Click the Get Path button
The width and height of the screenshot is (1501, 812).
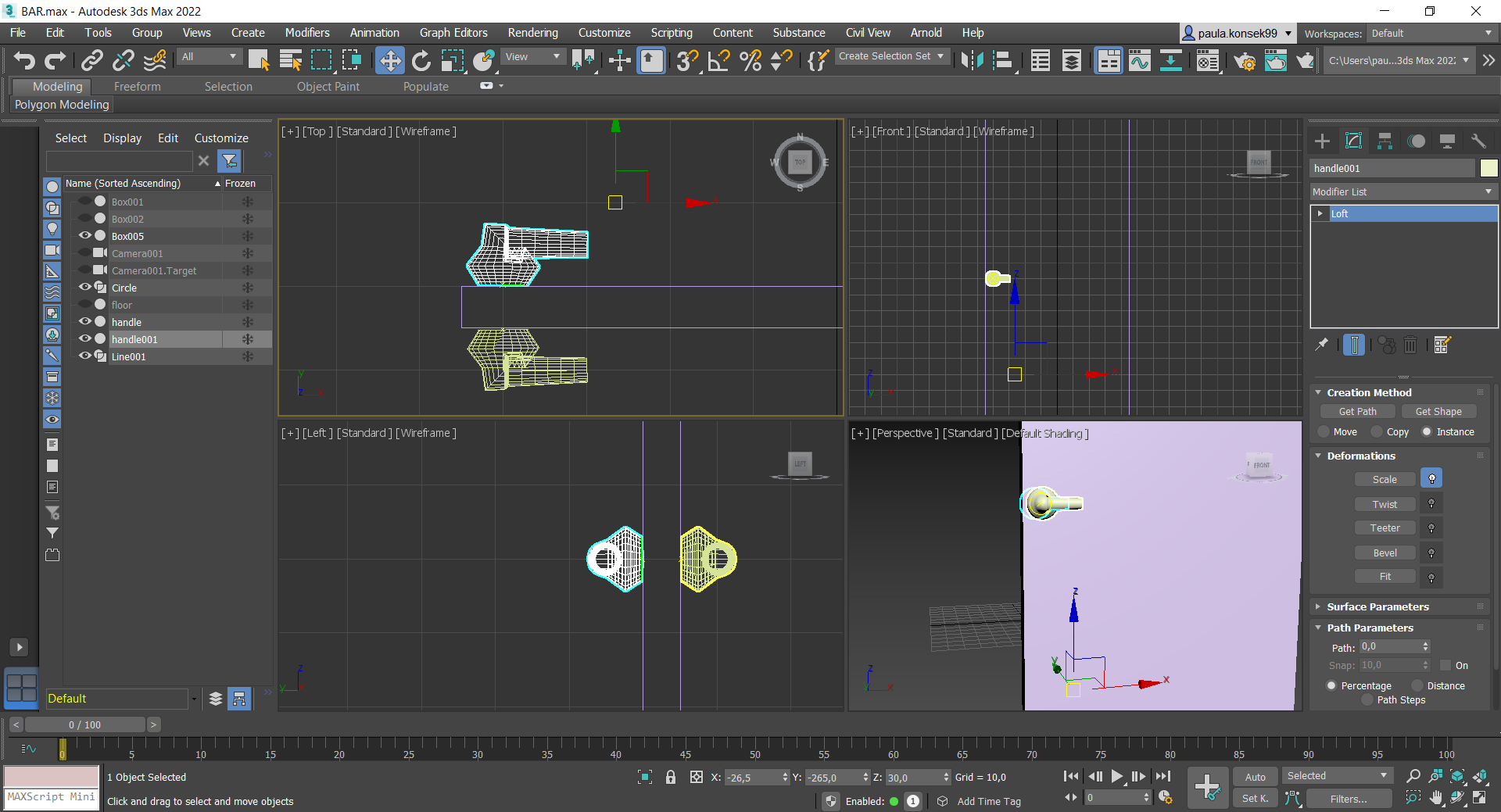1357,412
